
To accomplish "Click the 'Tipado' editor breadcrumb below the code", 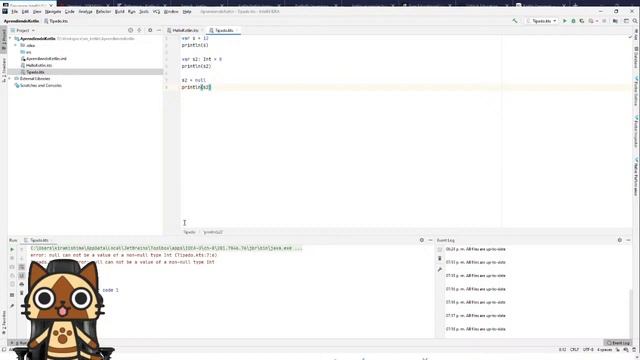I will click(x=189, y=232).
